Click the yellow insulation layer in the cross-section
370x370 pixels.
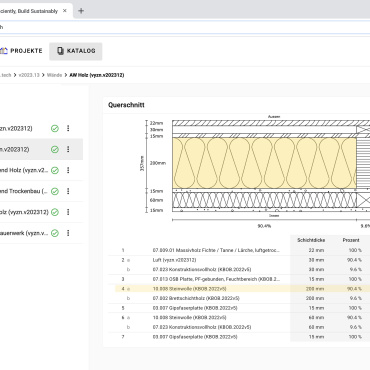[x=264, y=163]
